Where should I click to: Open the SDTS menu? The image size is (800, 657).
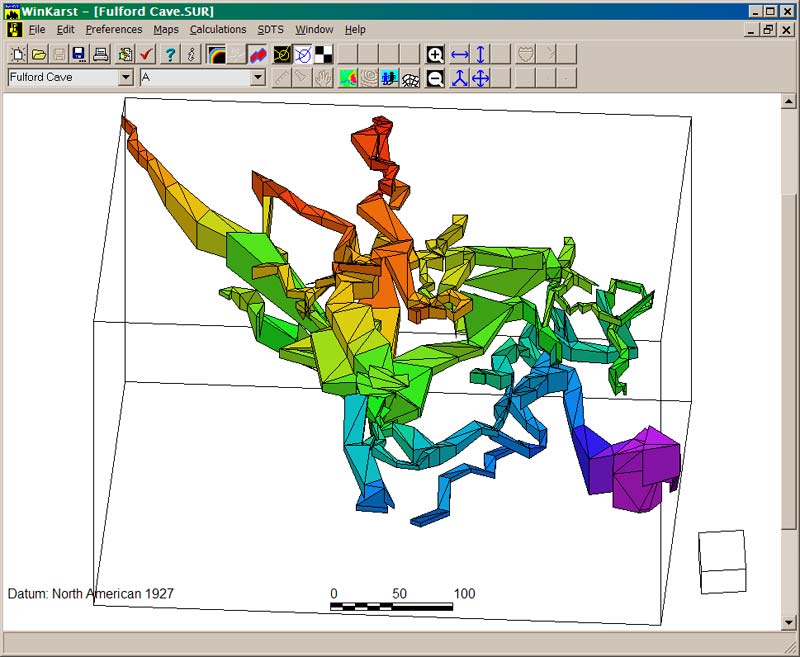270,30
